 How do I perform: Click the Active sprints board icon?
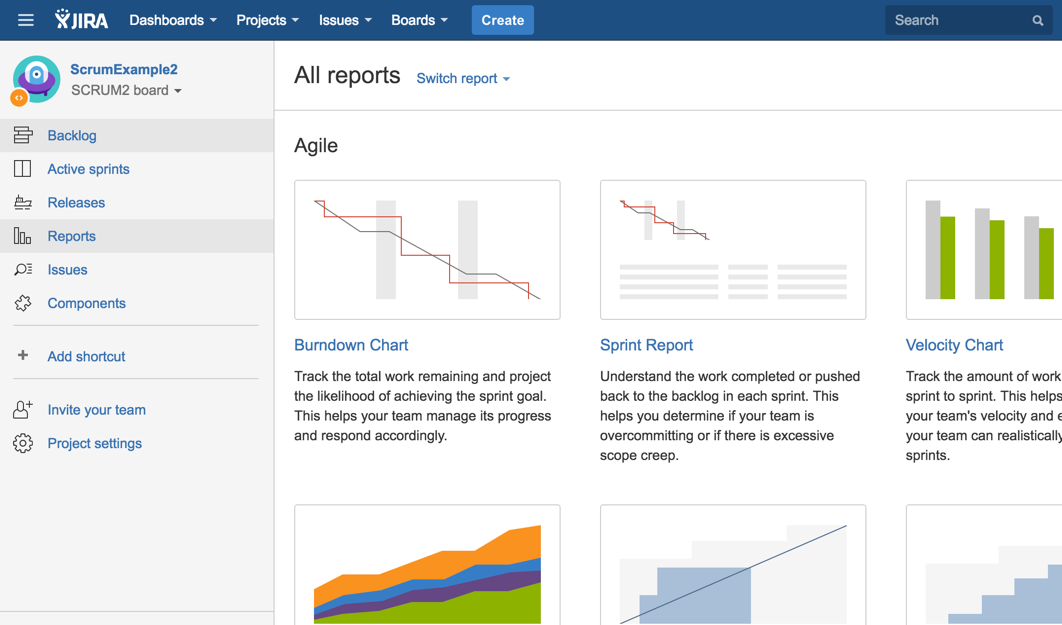coord(22,169)
